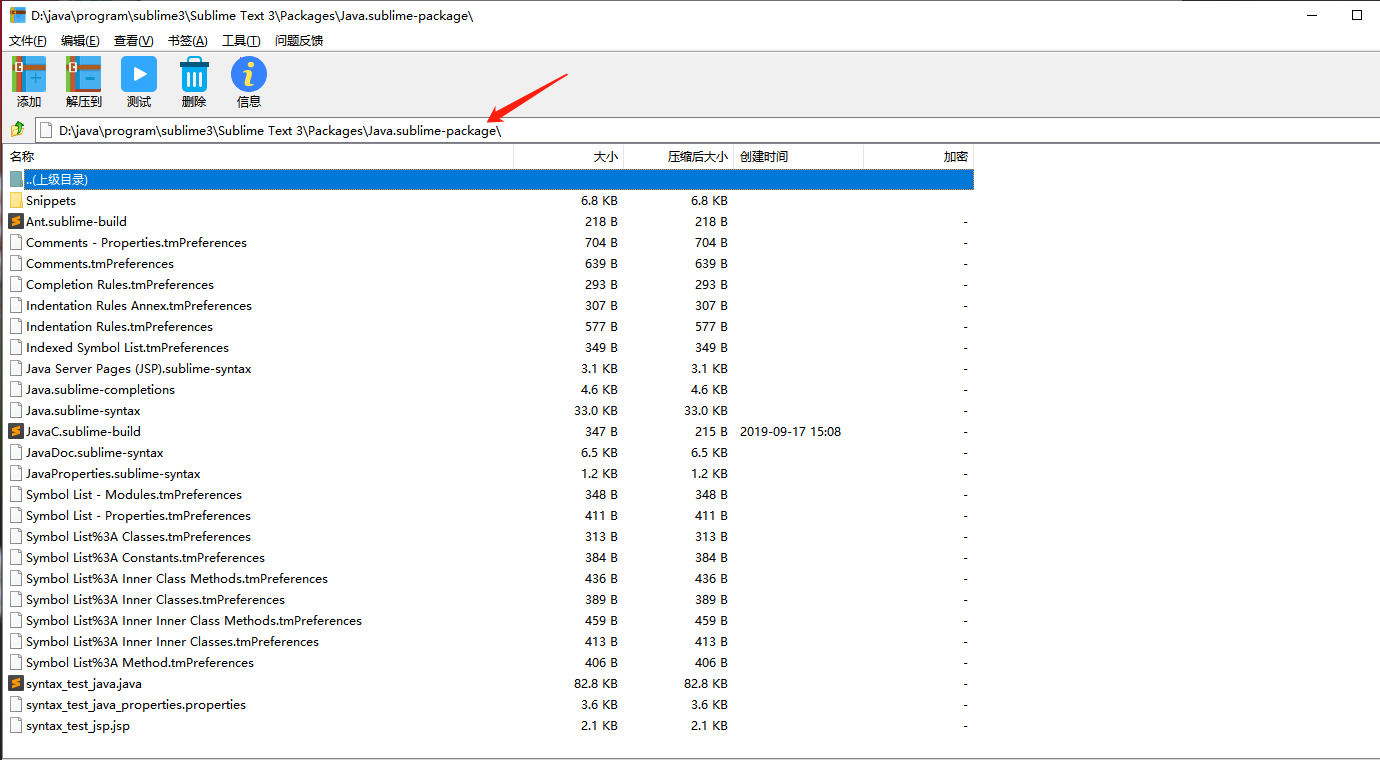
Task: Click the file icon of JavaProperties.sublime-syntax
Action: point(16,474)
